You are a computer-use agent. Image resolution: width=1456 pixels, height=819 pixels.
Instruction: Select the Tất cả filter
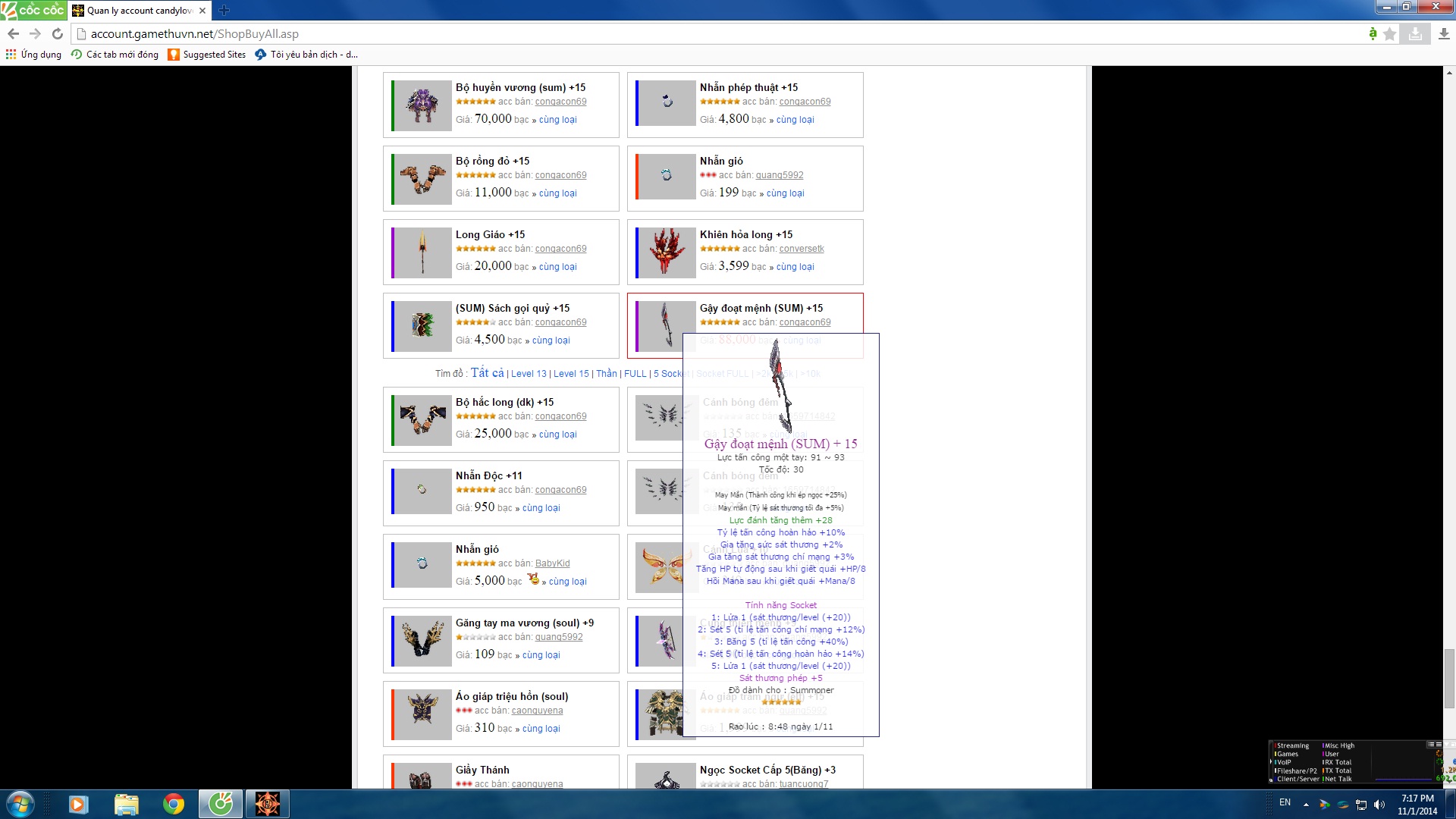[x=487, y=372]
